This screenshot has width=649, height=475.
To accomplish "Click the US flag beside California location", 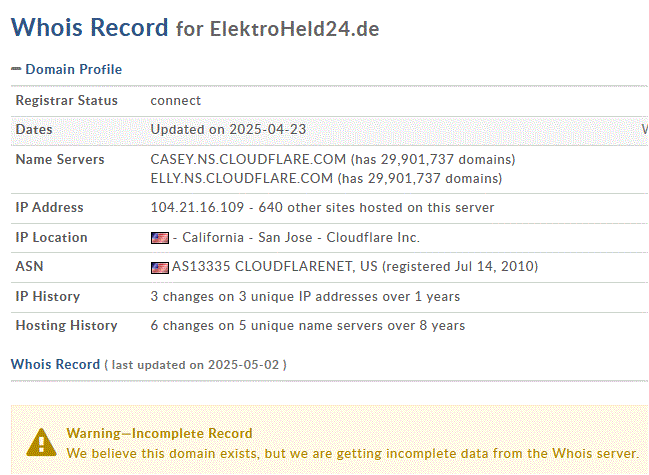I will tap(159, 238).
